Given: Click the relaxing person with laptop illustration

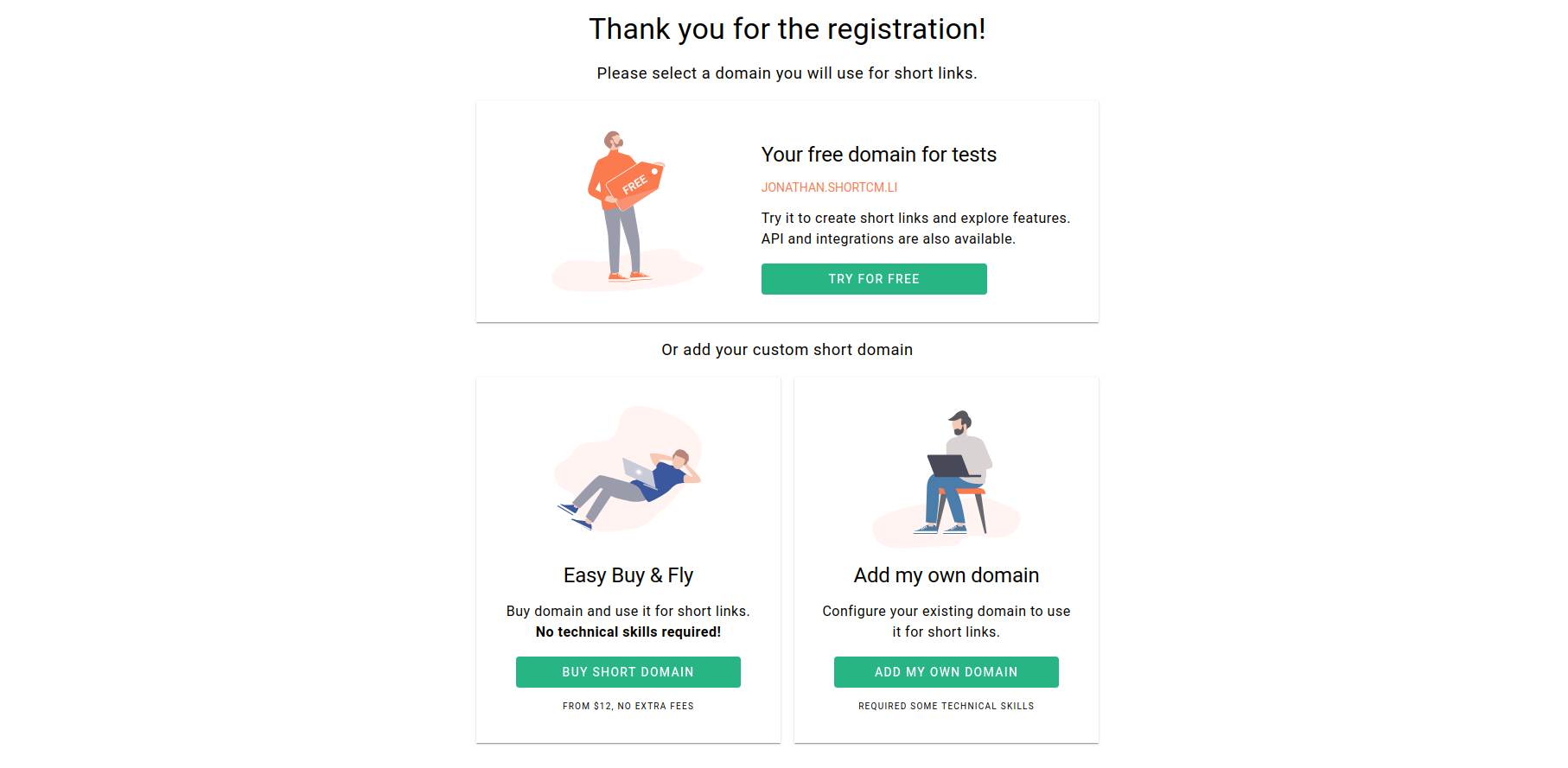Looking at the screenshot, I should [628, 471].
